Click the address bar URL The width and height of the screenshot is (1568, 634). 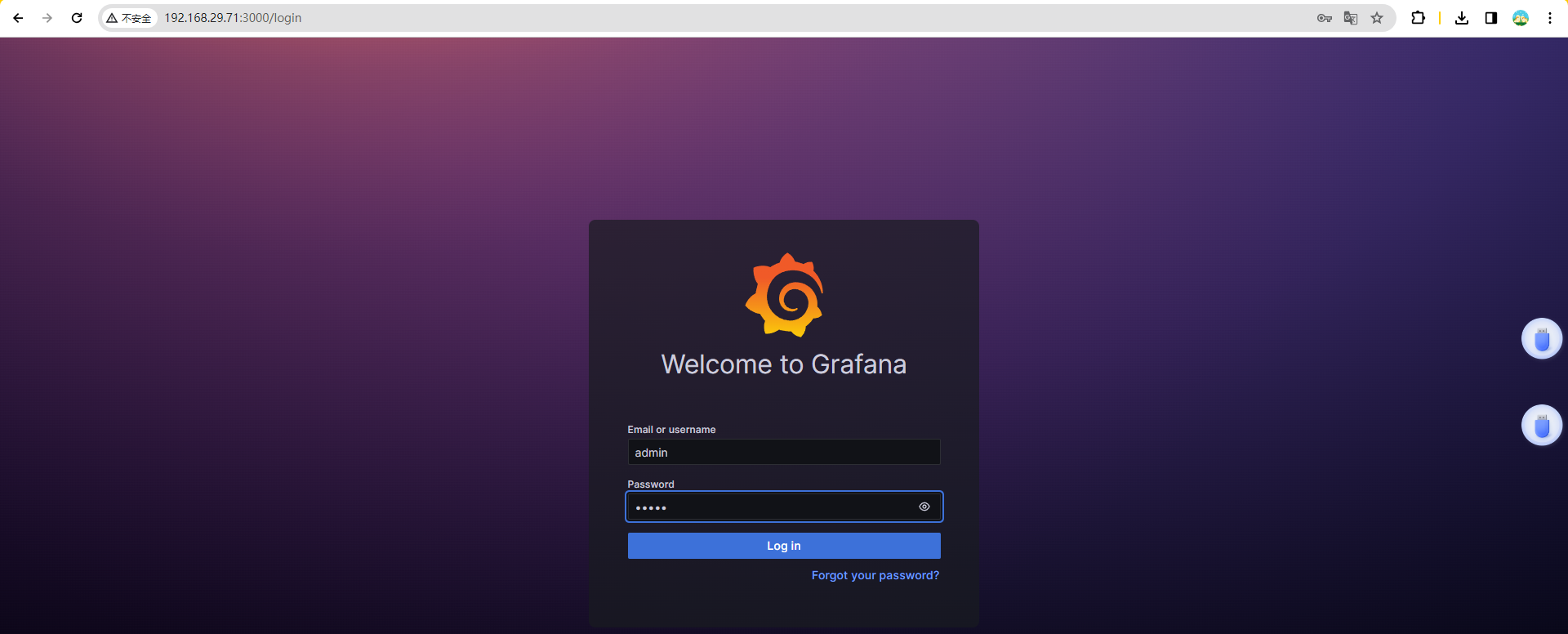click(x=233, y=18)
